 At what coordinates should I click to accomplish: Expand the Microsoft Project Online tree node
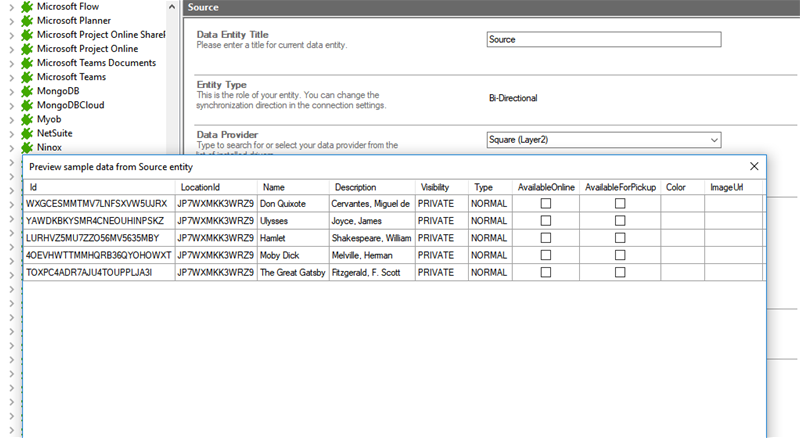click(x=8, y=49)
